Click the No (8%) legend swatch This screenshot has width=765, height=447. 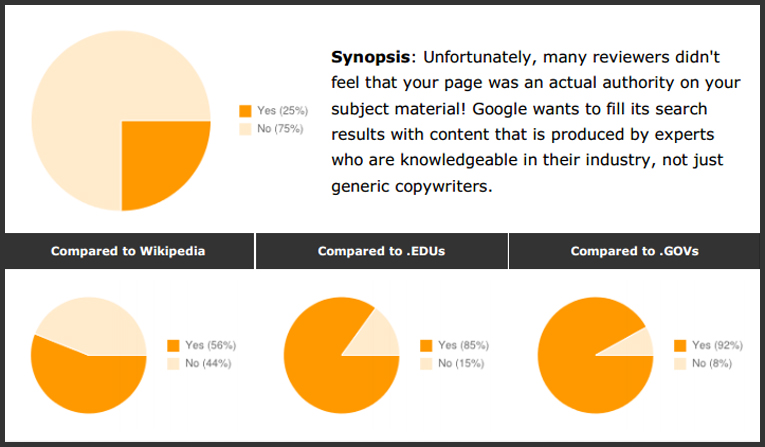point(681,363)
